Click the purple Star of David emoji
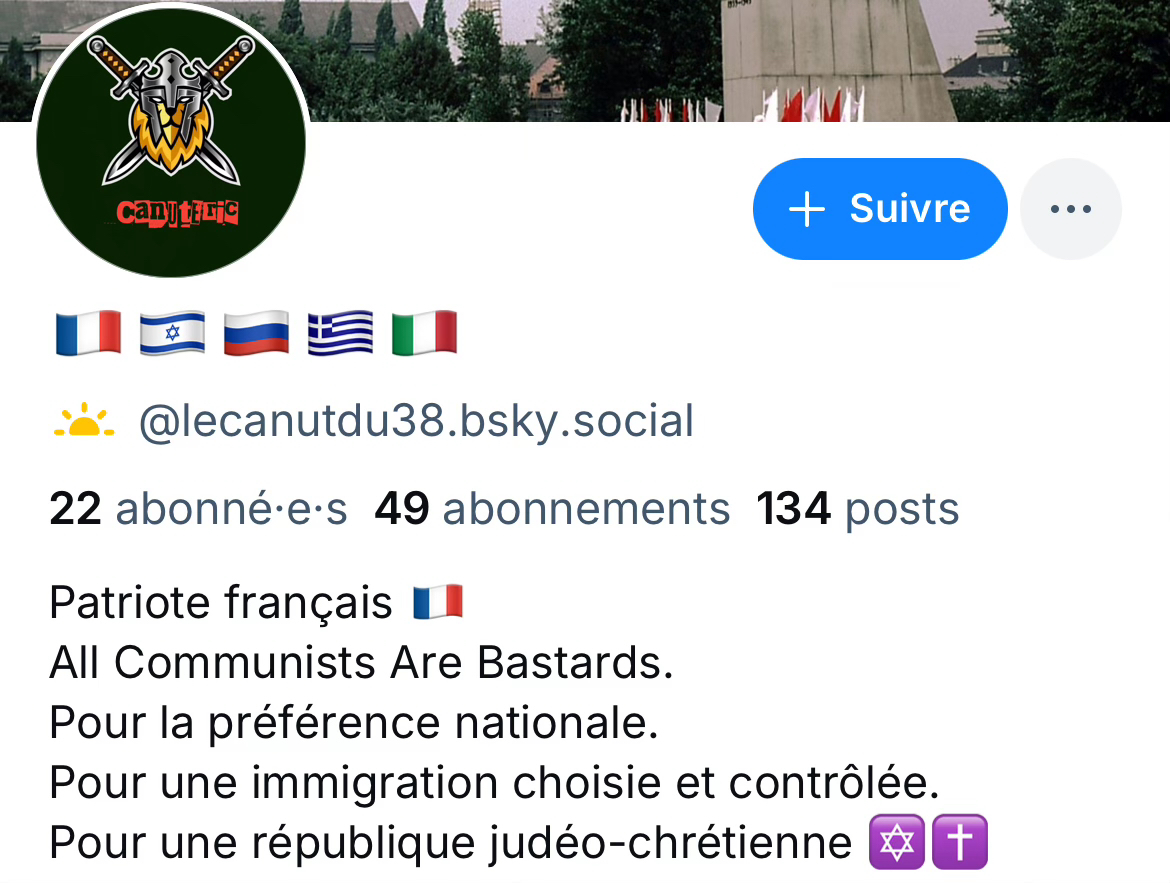 pos(897,842)
